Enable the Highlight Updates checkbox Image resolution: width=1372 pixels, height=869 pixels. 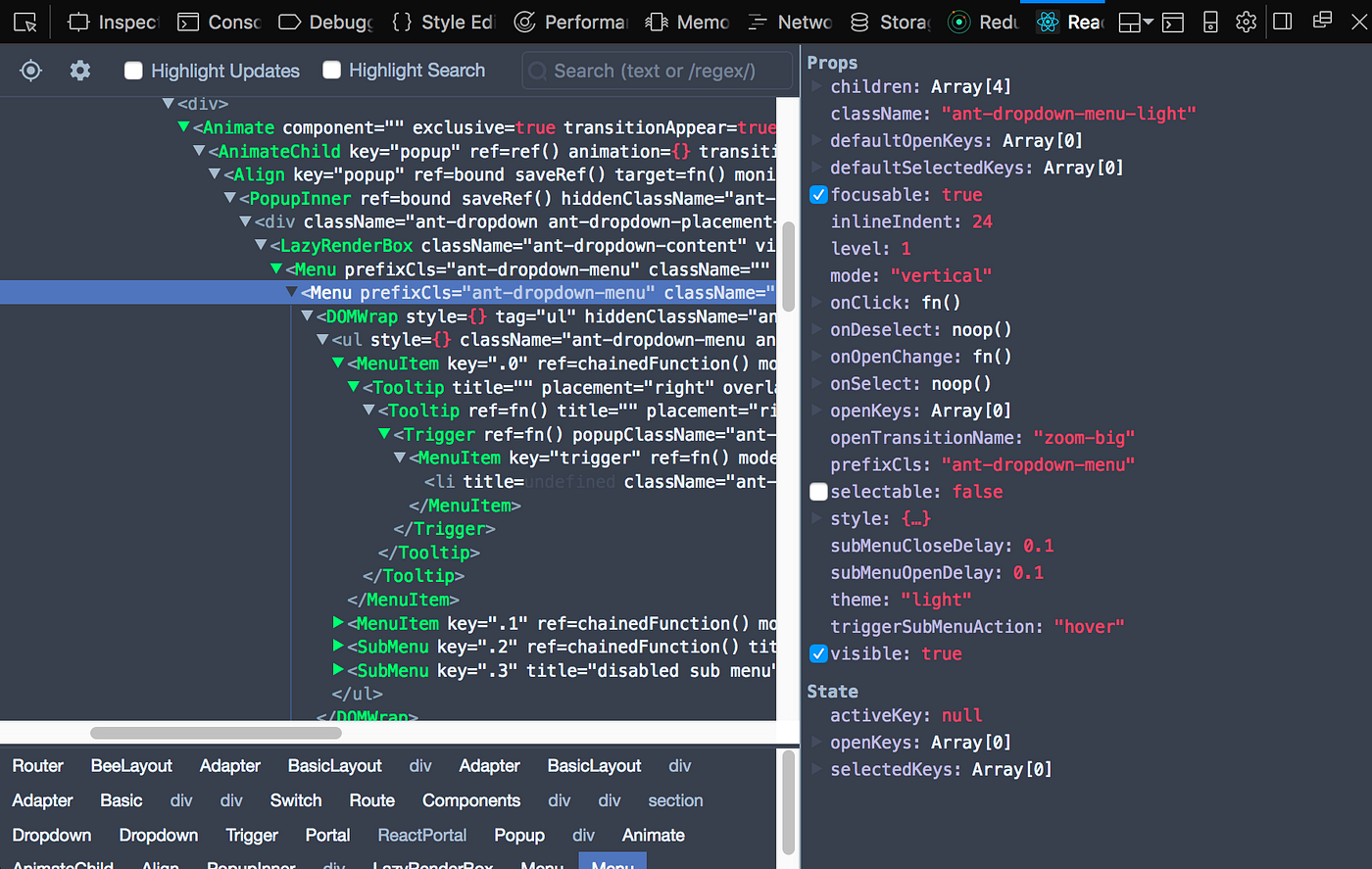133,70
